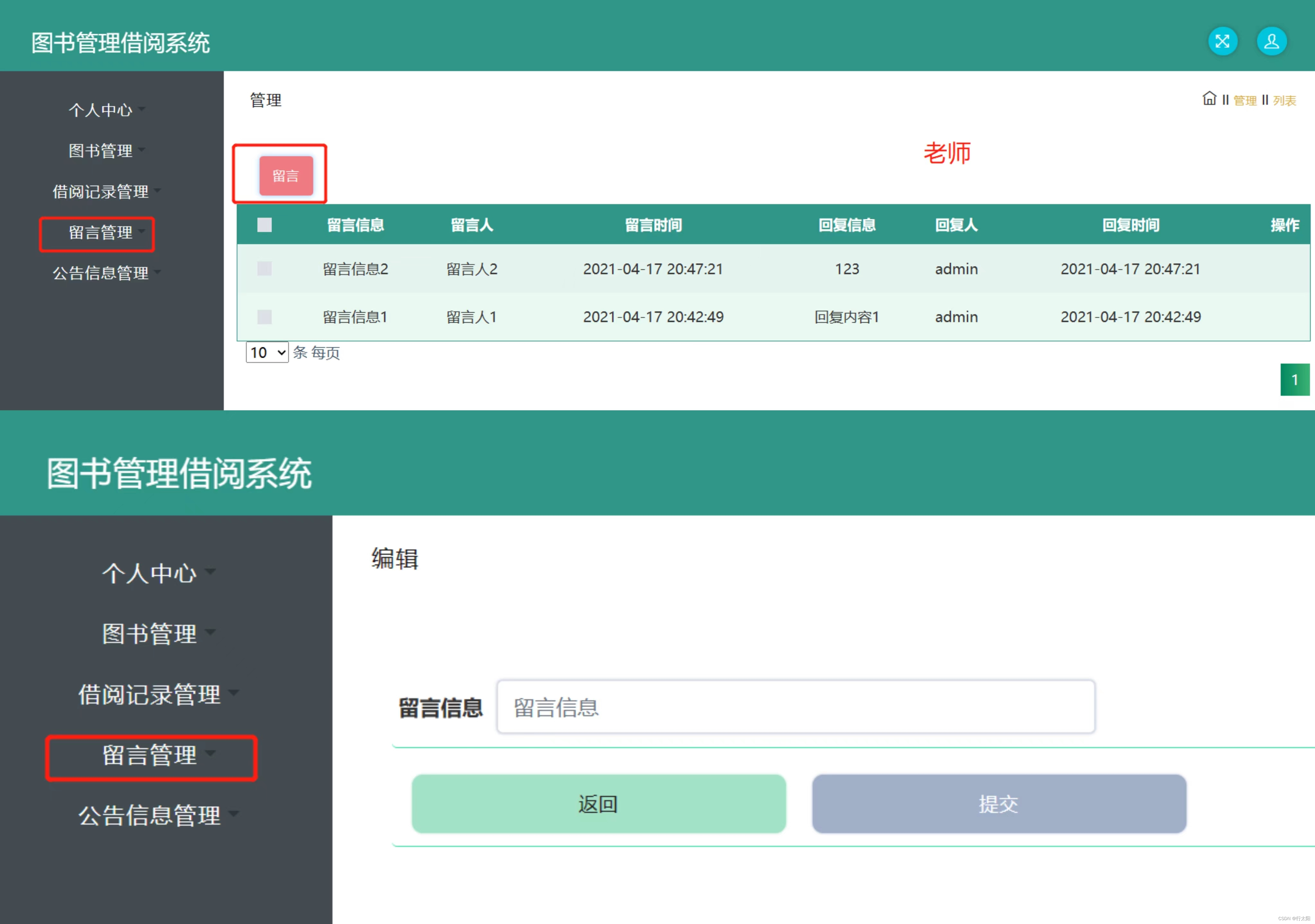Expand 公告信息管理 in top sidebar
Viewport: 1315px width, 924px height.
(x=101, y=273)
